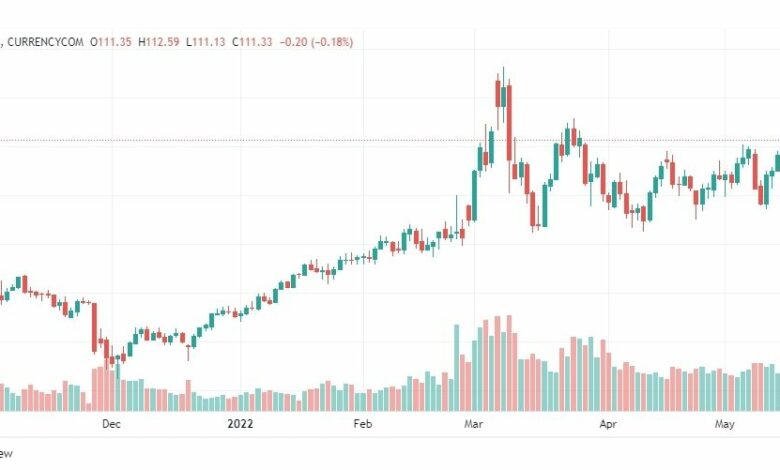Viewport: 780px width, 470px height.
Task: Click the partial TradingView logo text bottom-left
Action: tap(6, 453)
